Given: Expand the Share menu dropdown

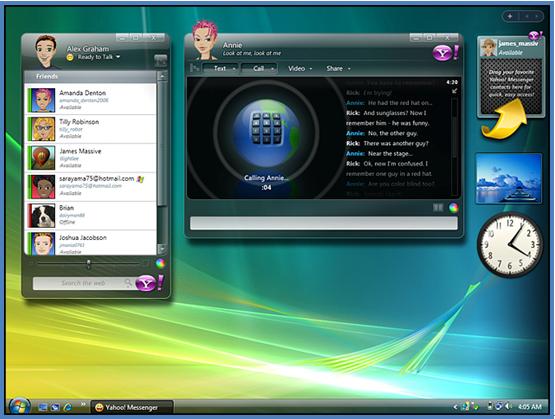Looking at the screenshot, I should 338,69.
